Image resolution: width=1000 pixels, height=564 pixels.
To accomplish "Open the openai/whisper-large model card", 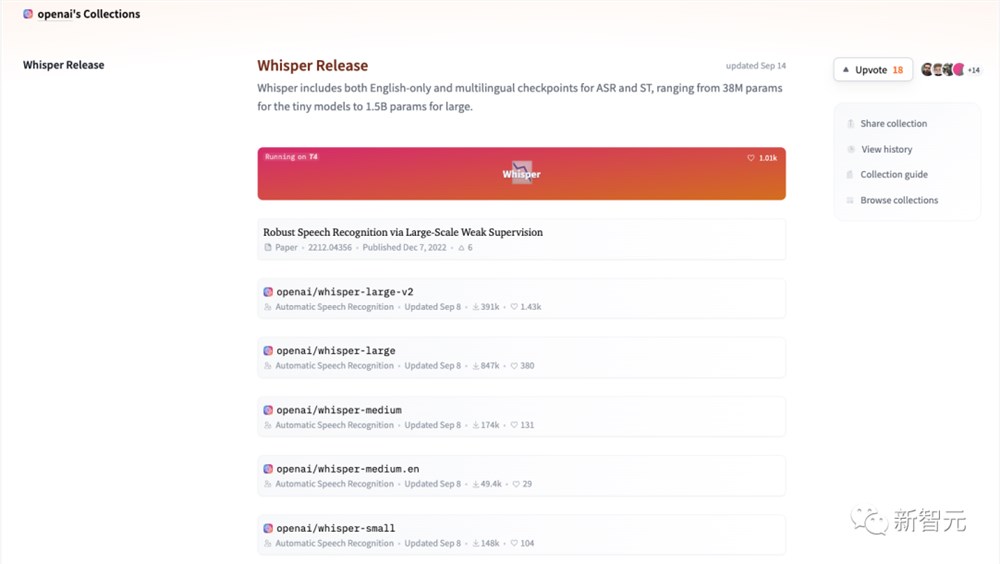I will pos(336,351).
